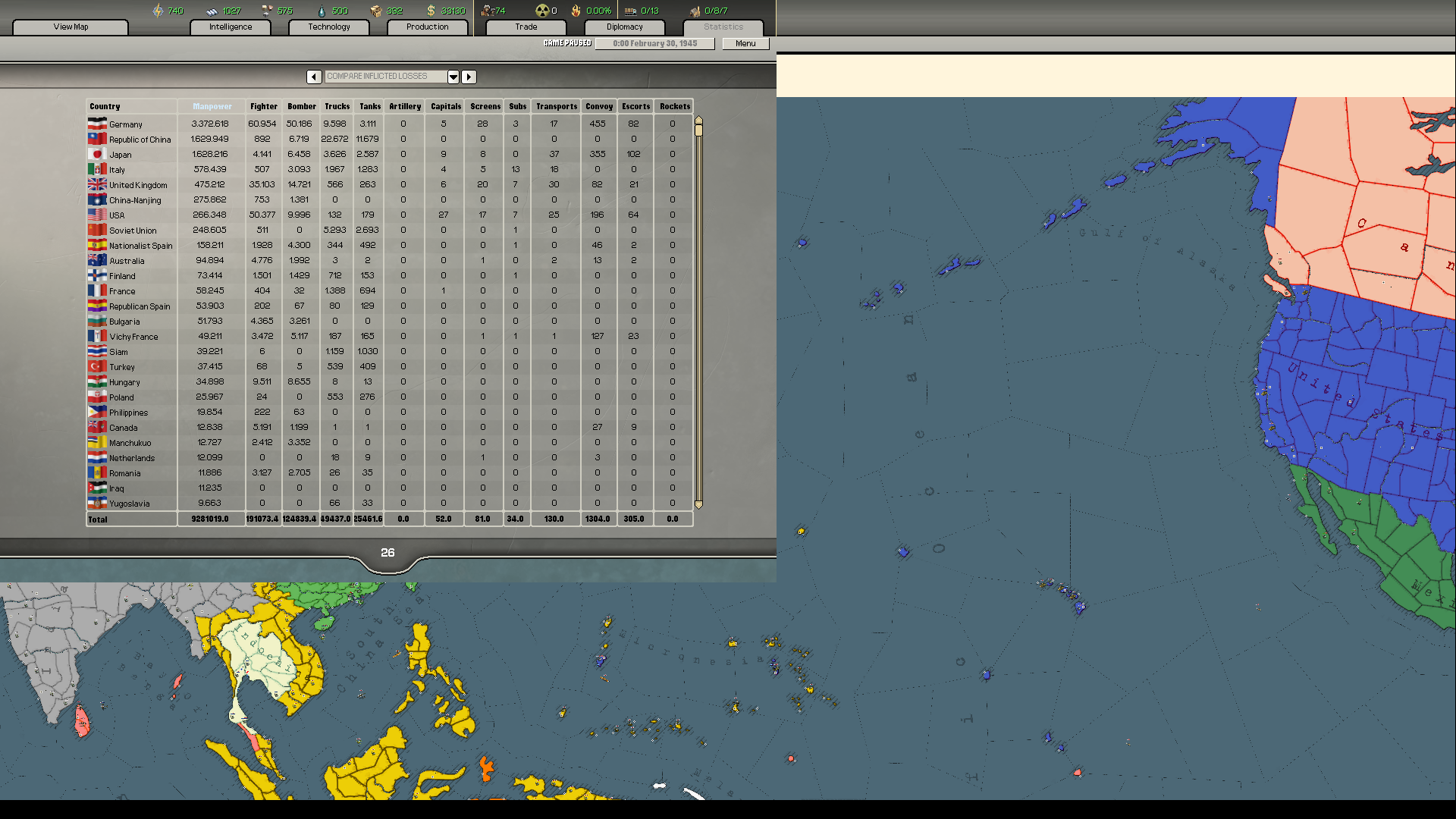Switch to the Diplomacy tab

click(x=624, y=27)
